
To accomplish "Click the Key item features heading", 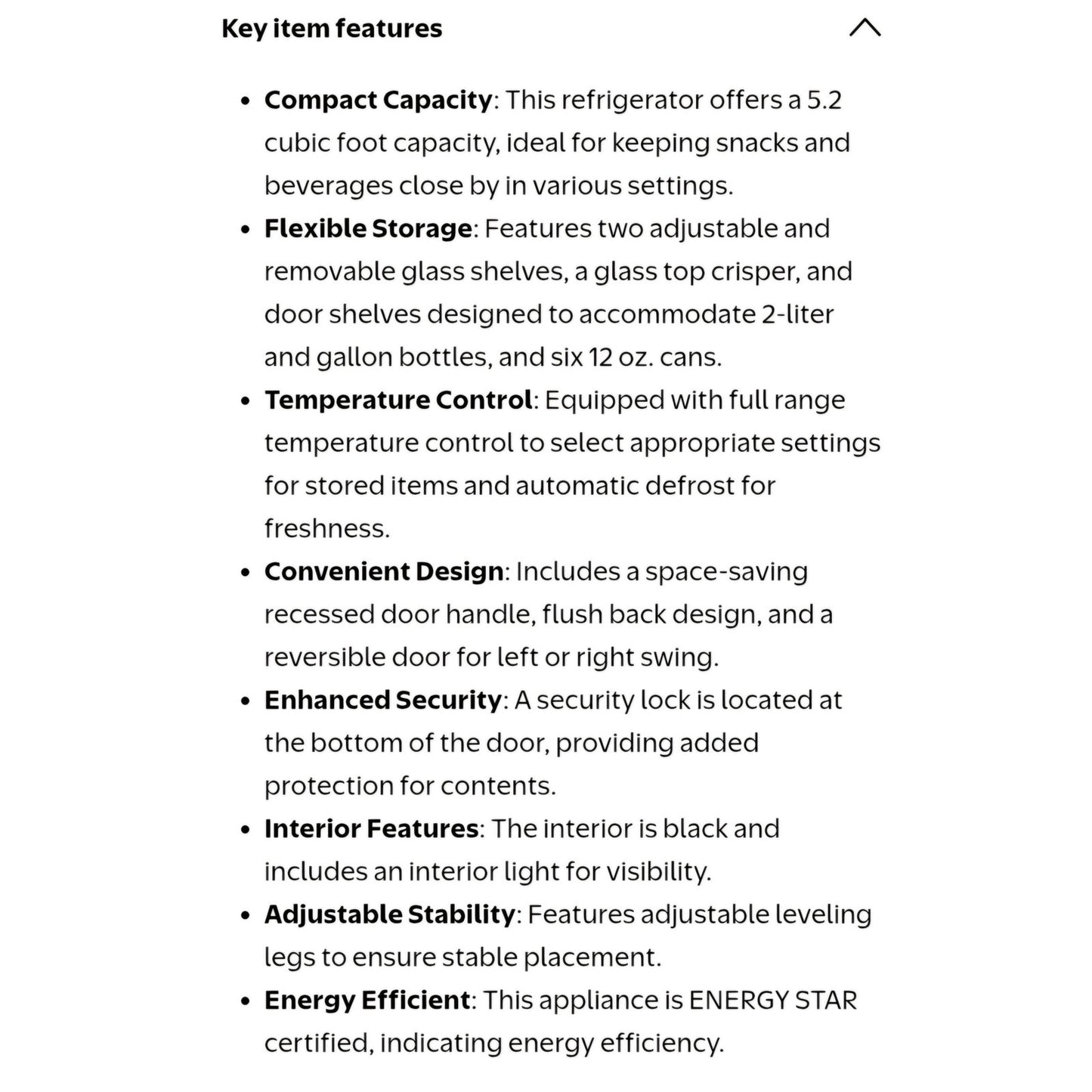I will [x=332, y=29].
